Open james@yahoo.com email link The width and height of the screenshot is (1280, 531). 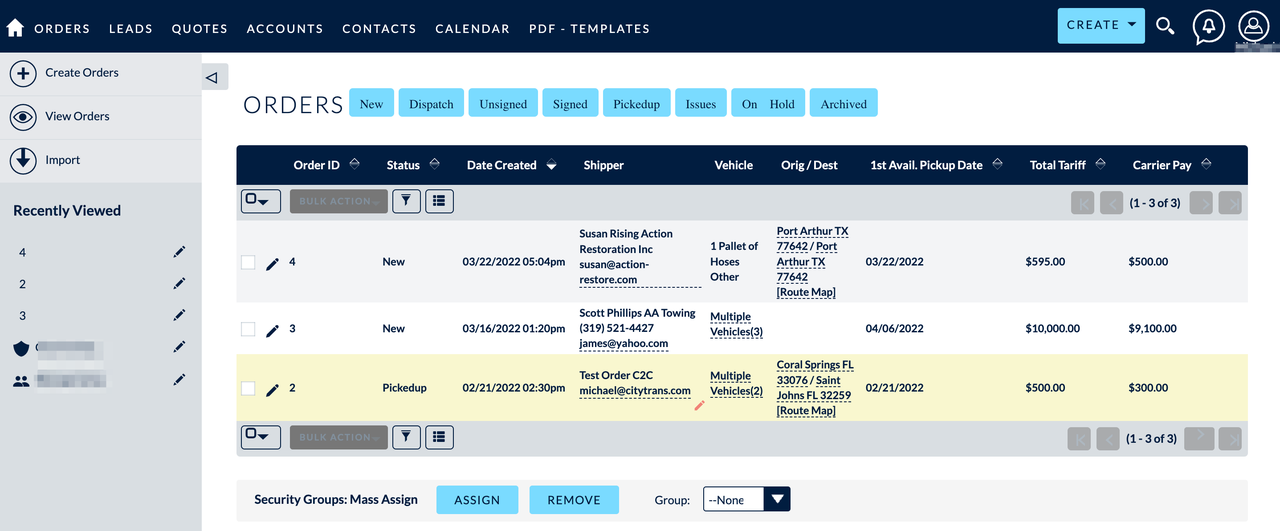624,343
